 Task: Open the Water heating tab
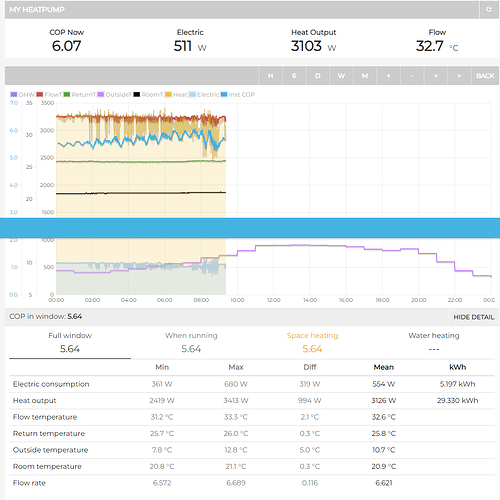tap(434, 343)
